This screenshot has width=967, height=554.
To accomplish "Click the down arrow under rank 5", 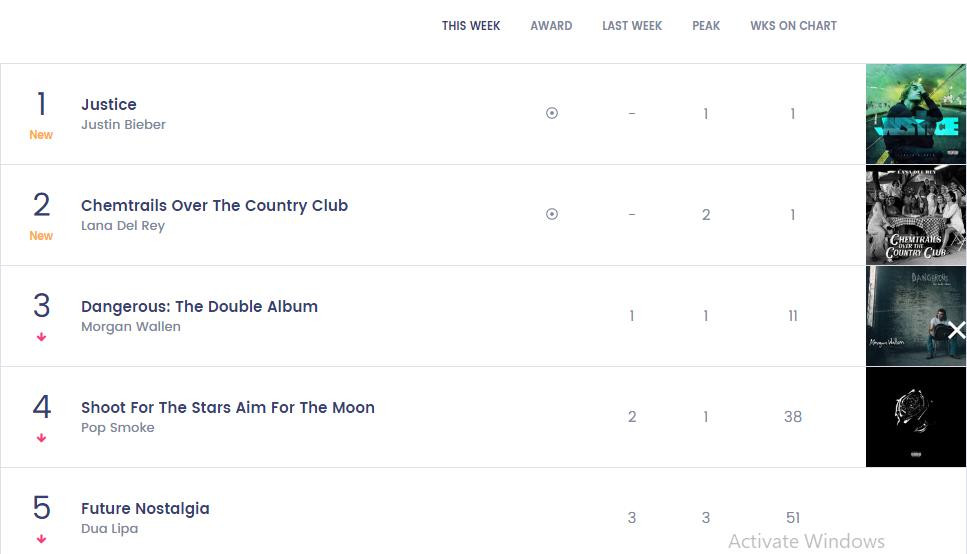I will click(x=41, y=539).
